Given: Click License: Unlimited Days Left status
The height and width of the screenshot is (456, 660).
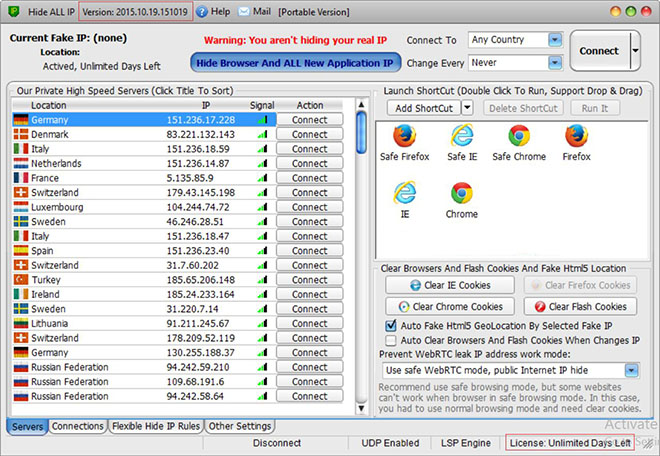Looking at the screenshot, I should pyautogui.click(x=570, y=443).
